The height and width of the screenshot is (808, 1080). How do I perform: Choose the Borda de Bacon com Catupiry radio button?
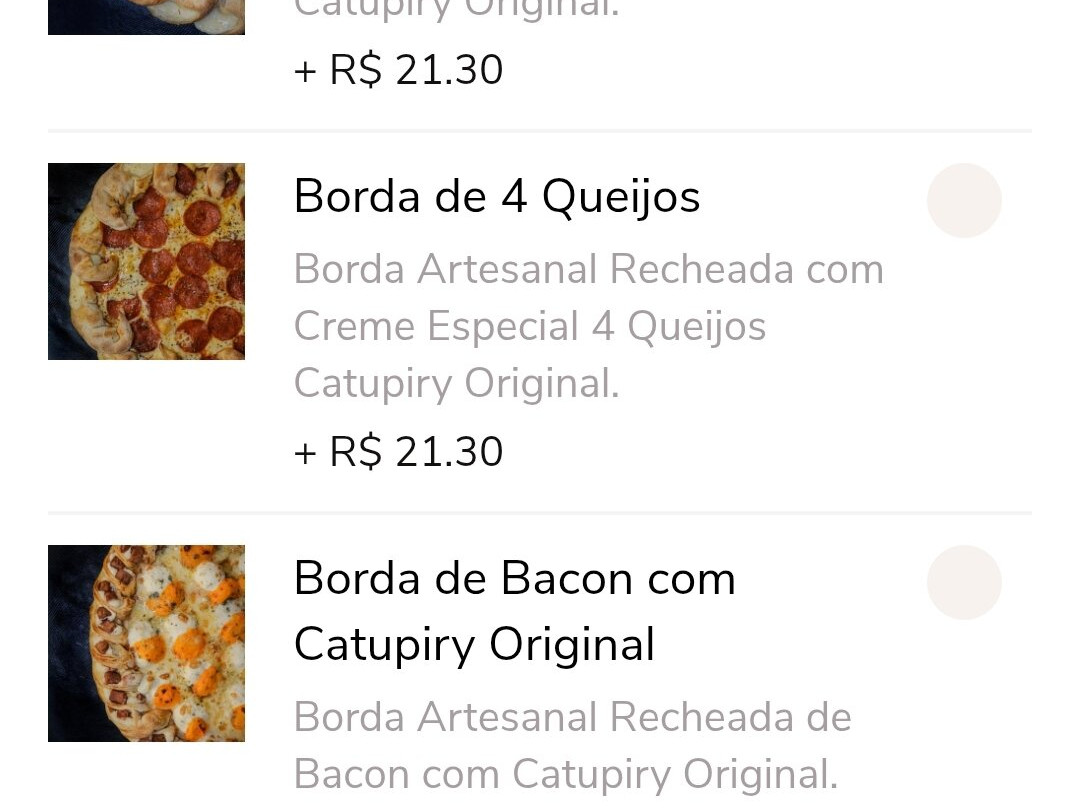click(x=964, y=582)
